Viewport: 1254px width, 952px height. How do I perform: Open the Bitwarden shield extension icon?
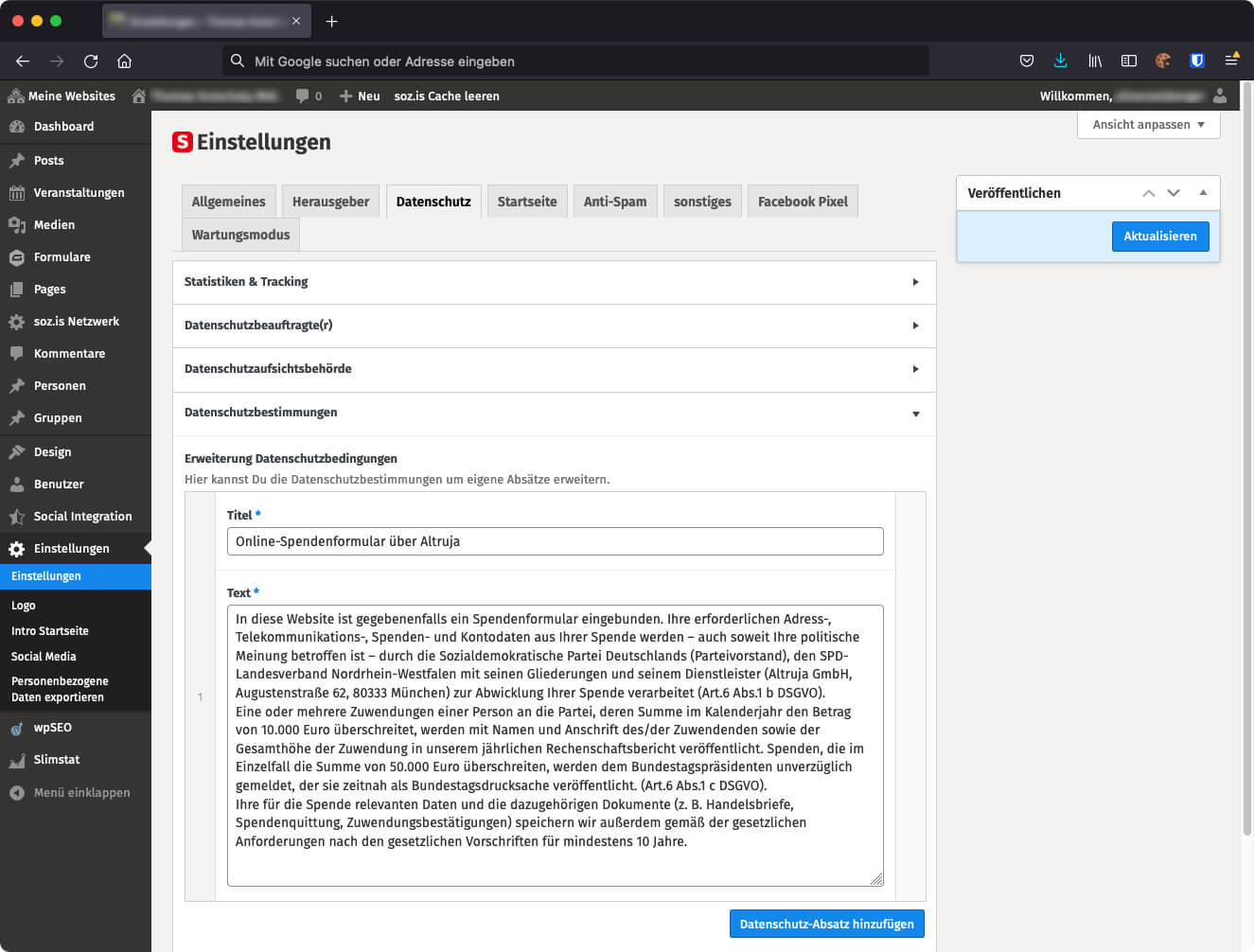(1196, 61)
